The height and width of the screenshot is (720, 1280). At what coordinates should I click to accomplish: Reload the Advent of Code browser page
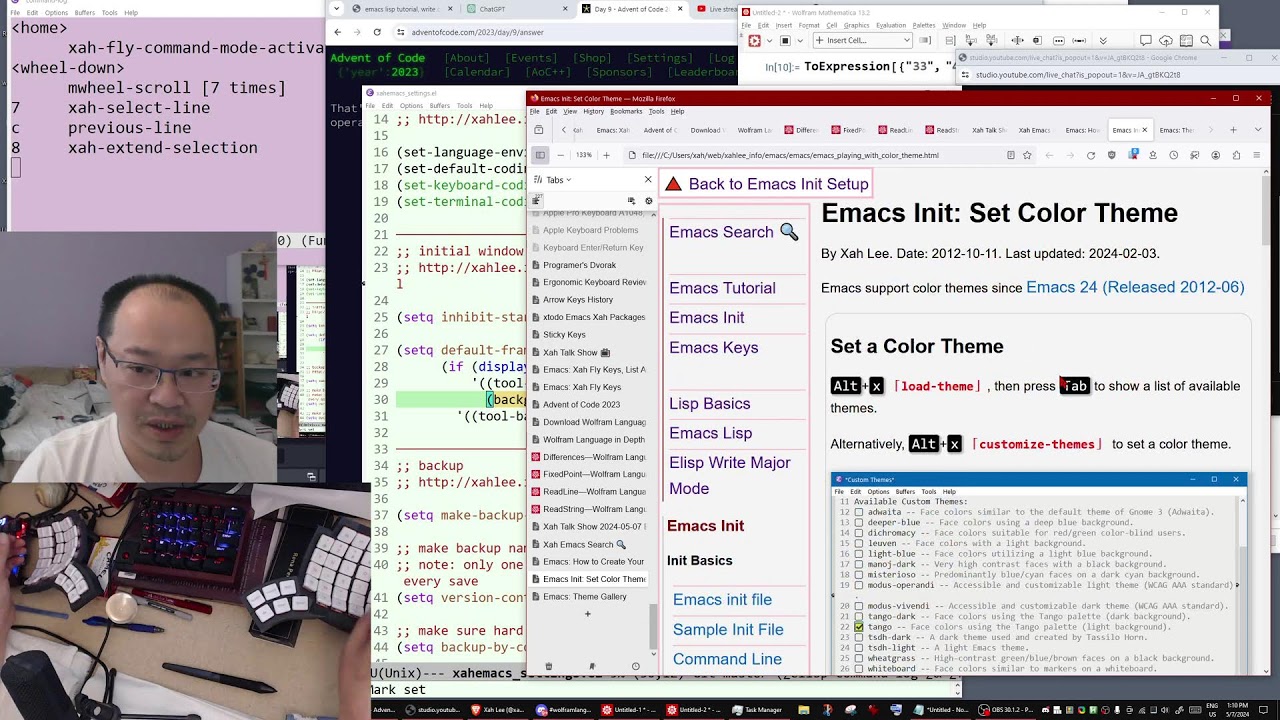[376, 32]
